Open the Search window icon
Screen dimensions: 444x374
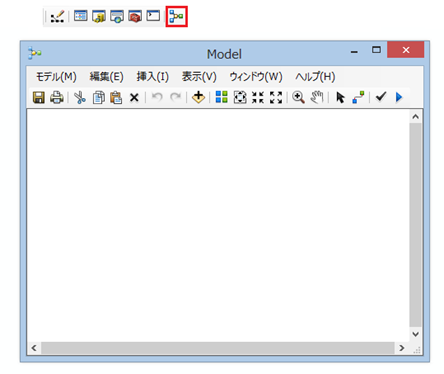(x=117, y=16)
